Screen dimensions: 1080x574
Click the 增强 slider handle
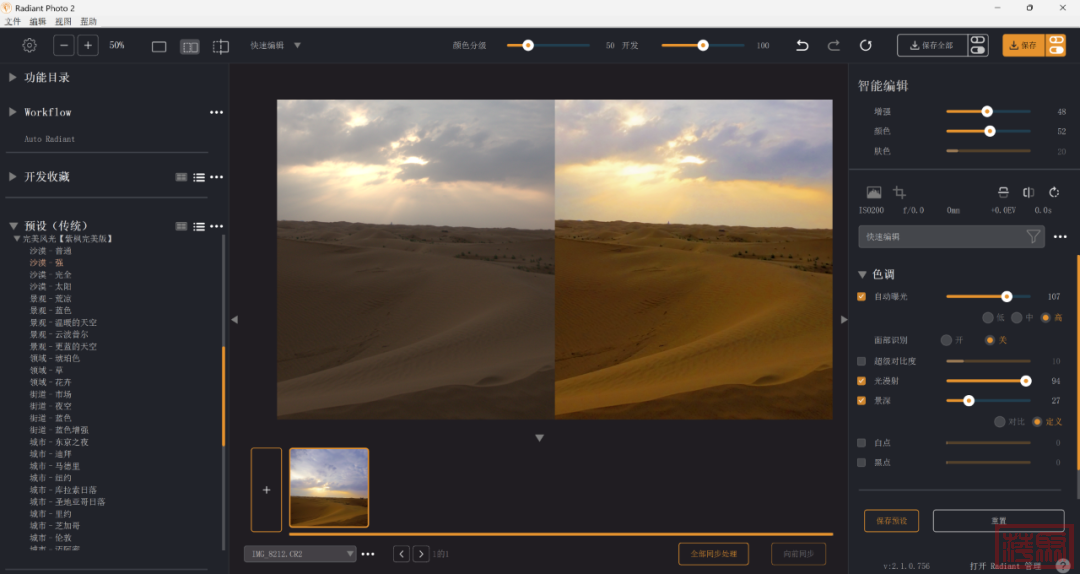click(x=987, y=112)
